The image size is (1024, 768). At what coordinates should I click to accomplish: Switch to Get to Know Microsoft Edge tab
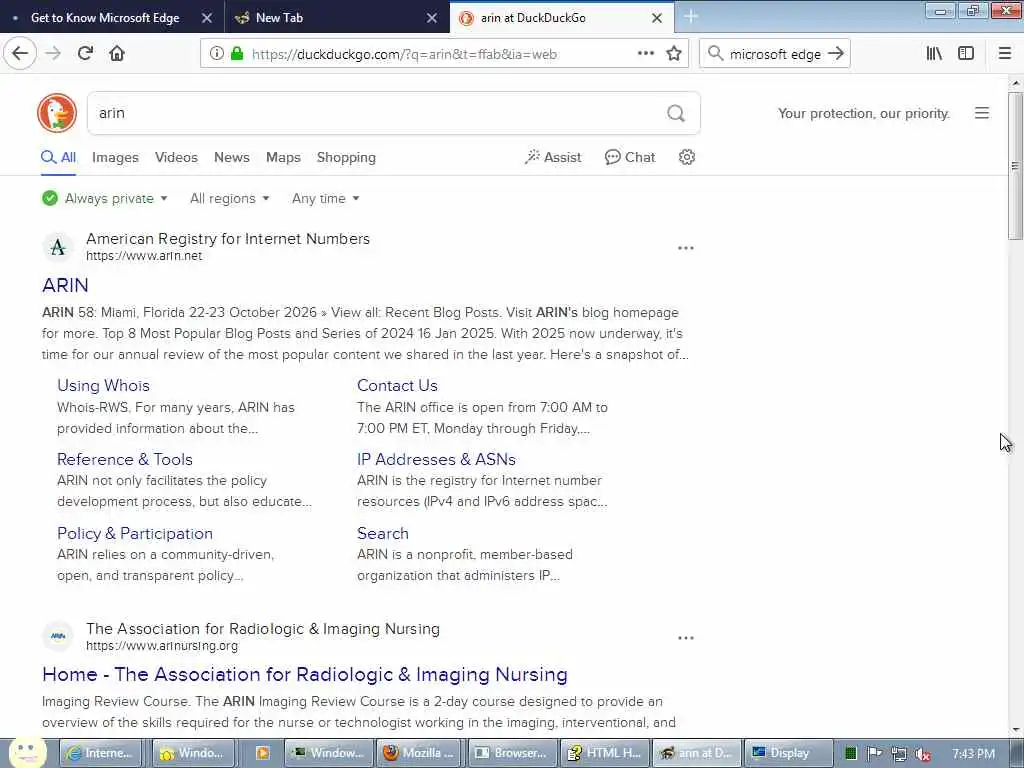(104, 18)
